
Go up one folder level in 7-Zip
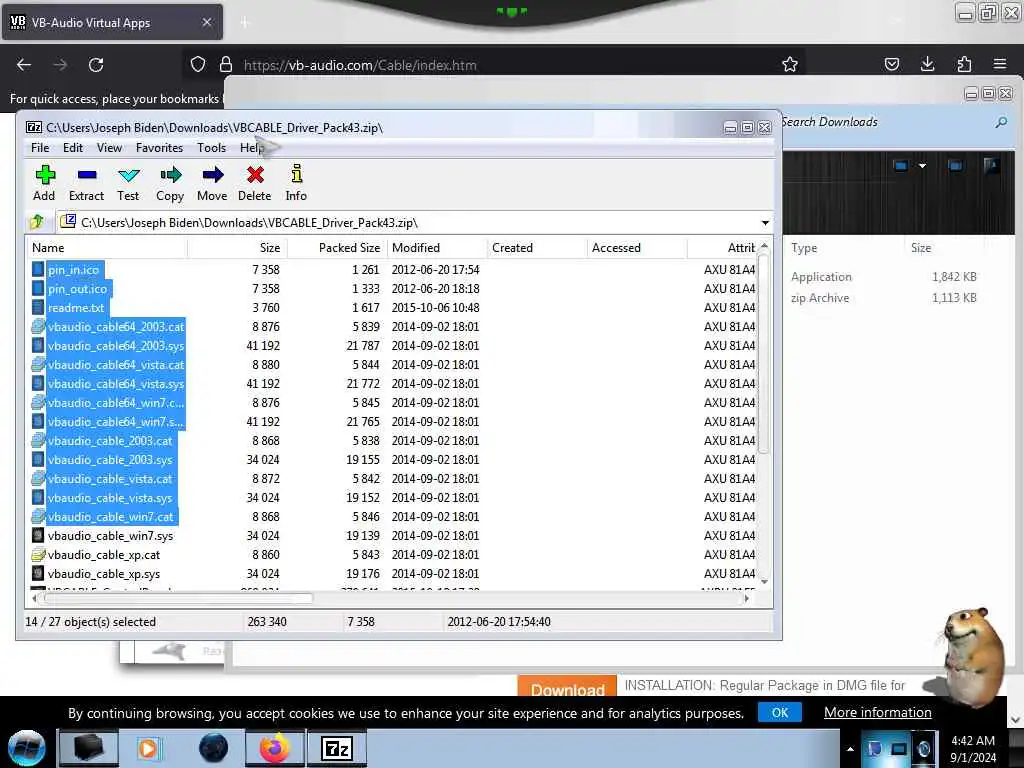click(x=37, y=222)
